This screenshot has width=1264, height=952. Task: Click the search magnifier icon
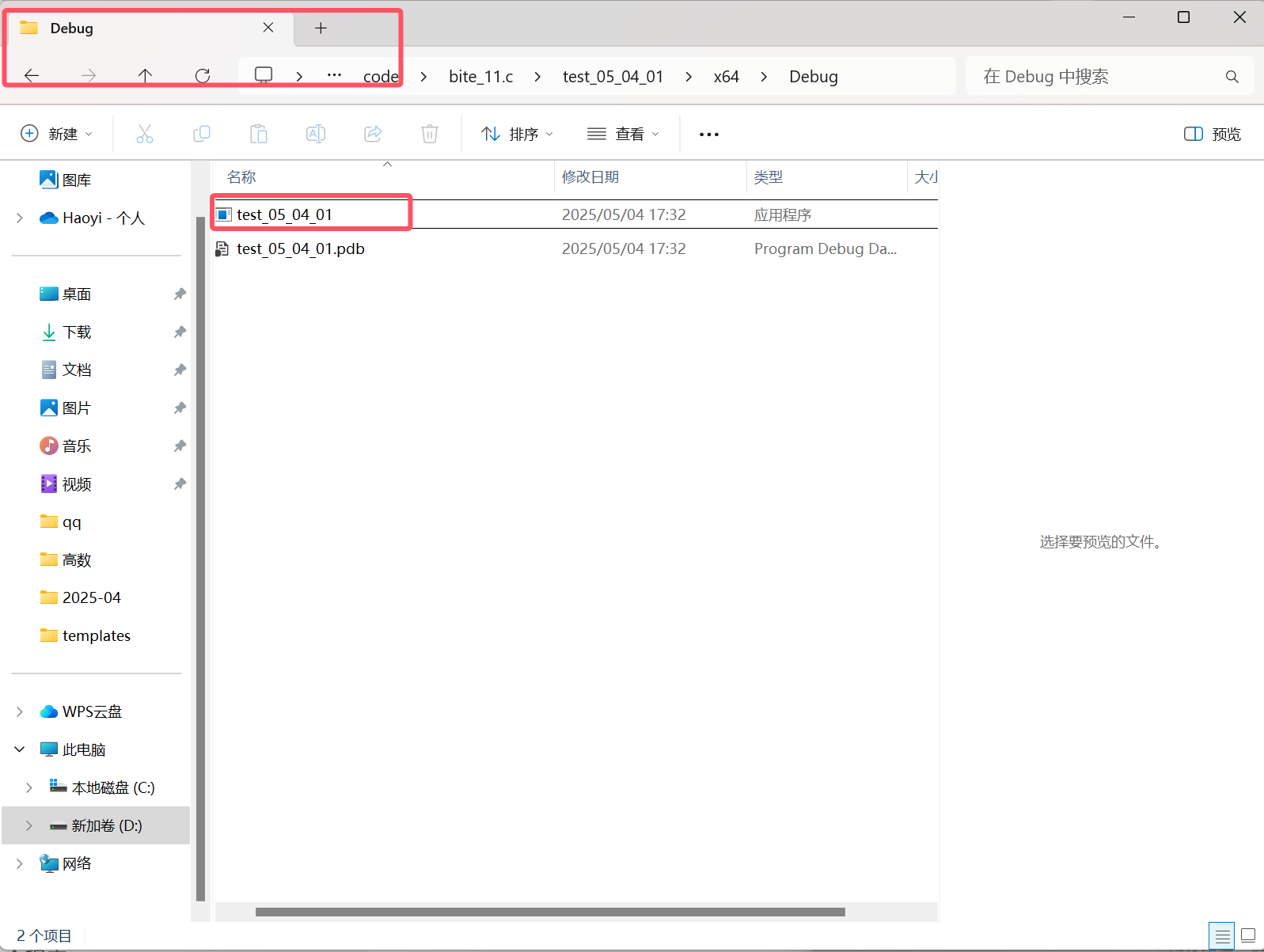[x=1232, y=77]
